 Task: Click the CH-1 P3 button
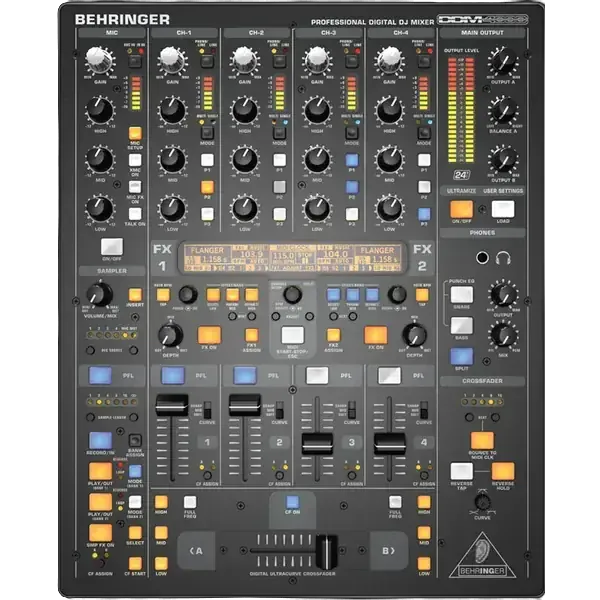tap(207, 214)
